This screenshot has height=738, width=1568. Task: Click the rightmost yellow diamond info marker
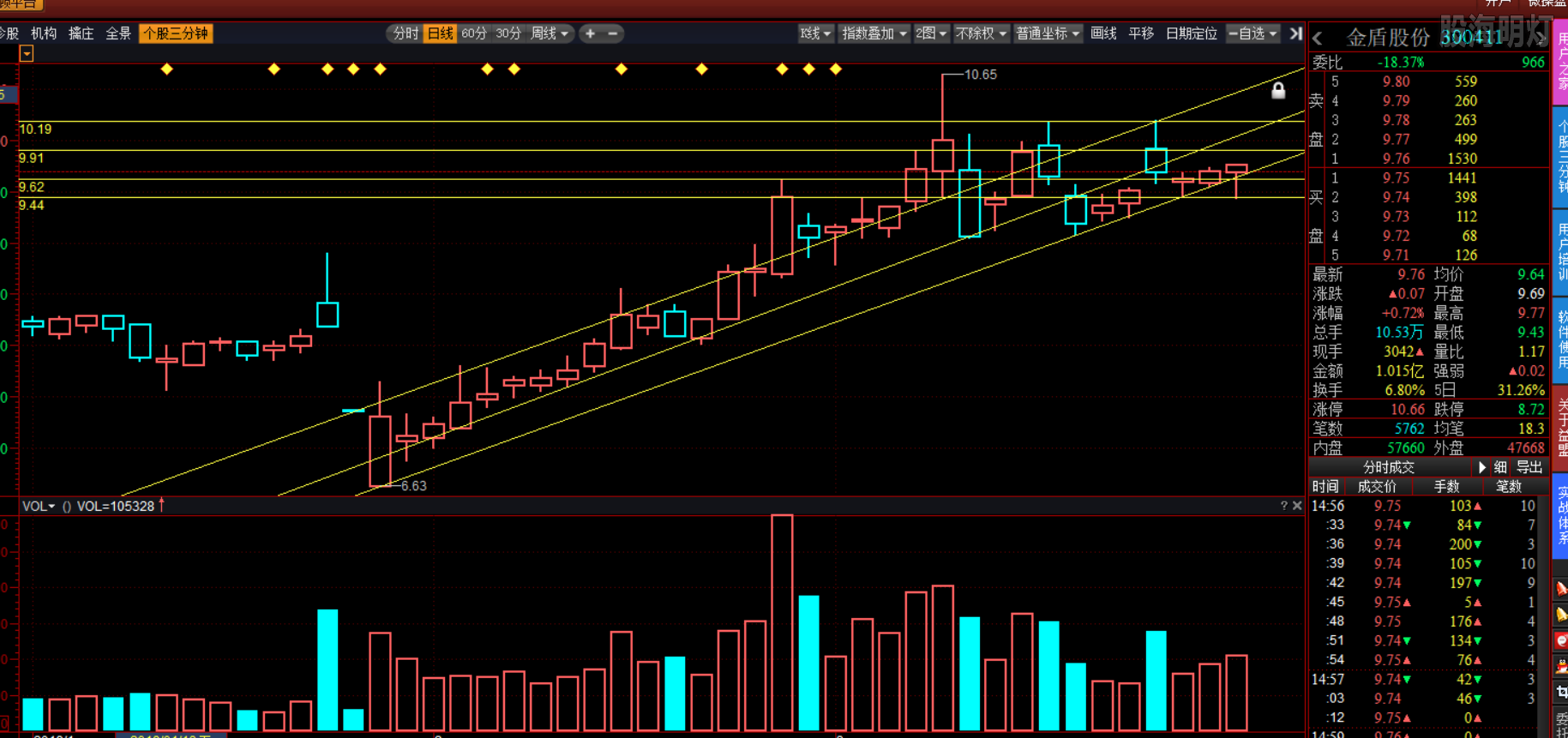836,69
